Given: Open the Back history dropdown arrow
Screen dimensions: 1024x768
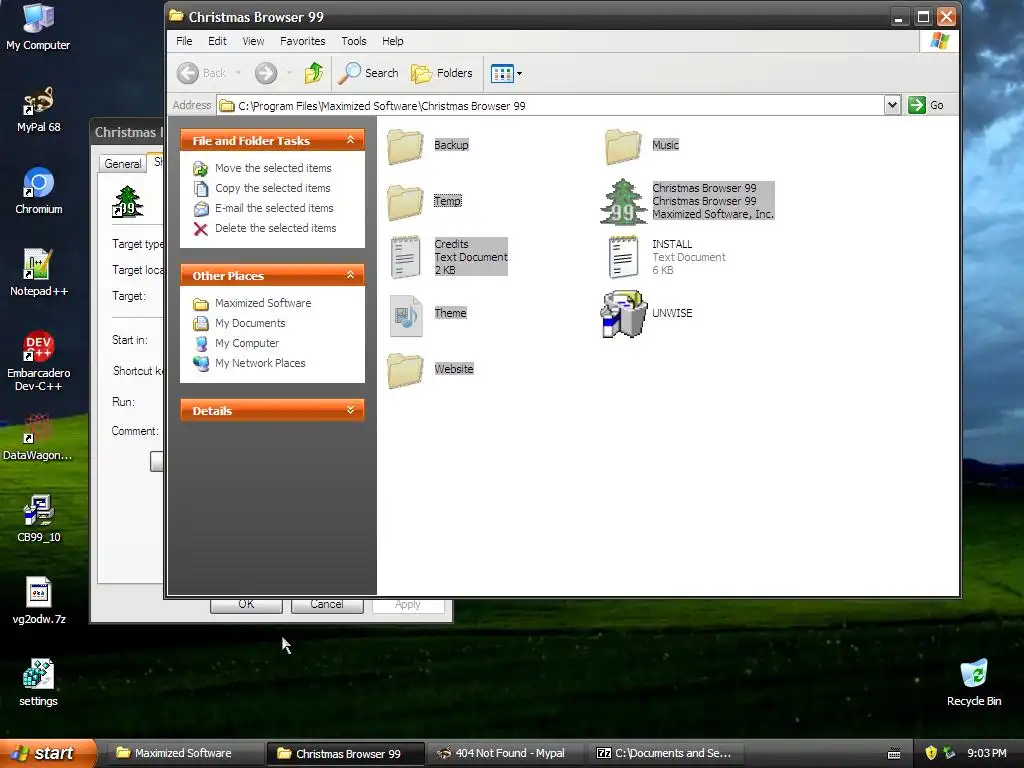Looking at the screenshot, I should 238,73.
